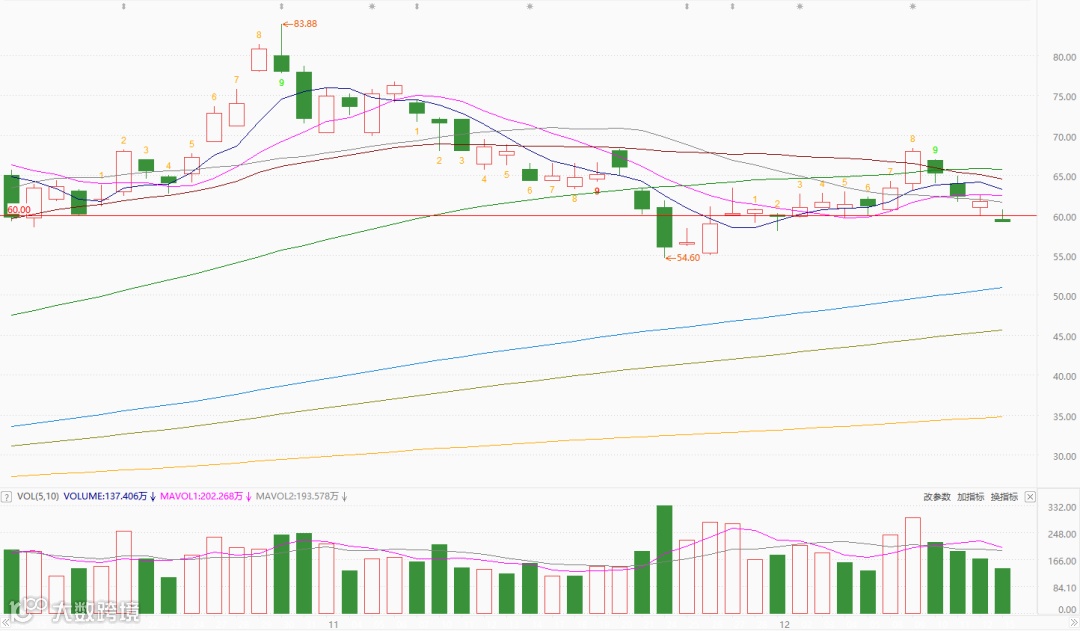Viewport: 1080px width, 631px height.
Task: Click the 84.10 volume axis label
Action: pyautogui.click(x=1064, y=588)
